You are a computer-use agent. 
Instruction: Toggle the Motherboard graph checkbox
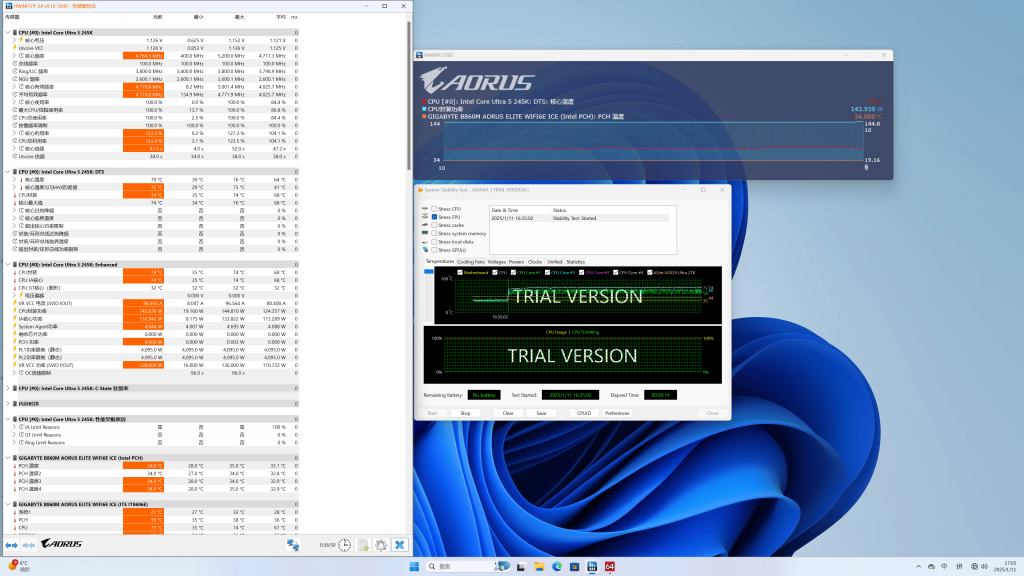(460, 272)
